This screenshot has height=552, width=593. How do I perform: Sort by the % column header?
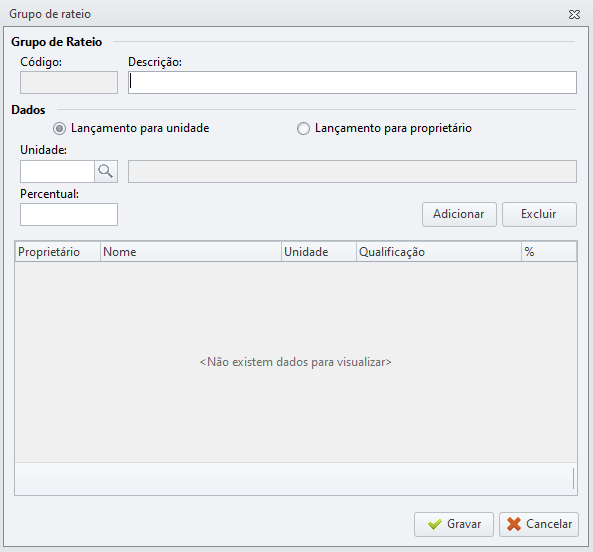[x=549, y=252]
